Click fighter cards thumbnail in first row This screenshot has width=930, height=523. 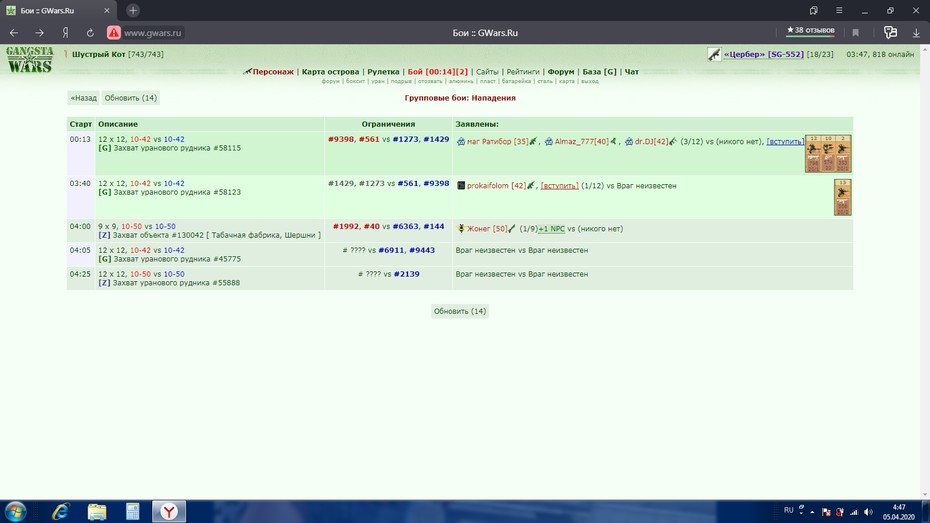click(x=828, y=154)
